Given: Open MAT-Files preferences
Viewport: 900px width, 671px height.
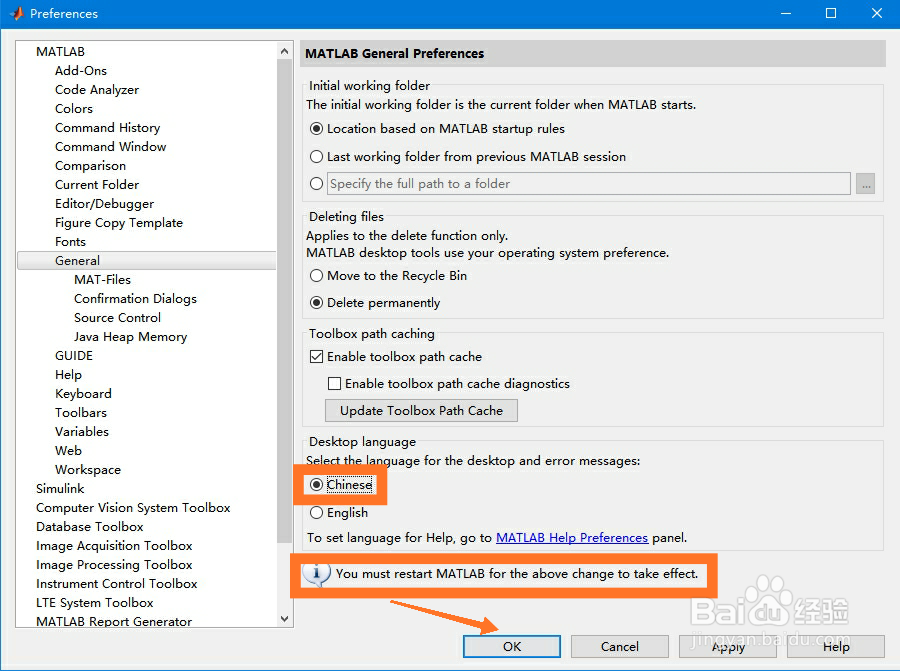Looking at the screenshot, I should [103, 280].
